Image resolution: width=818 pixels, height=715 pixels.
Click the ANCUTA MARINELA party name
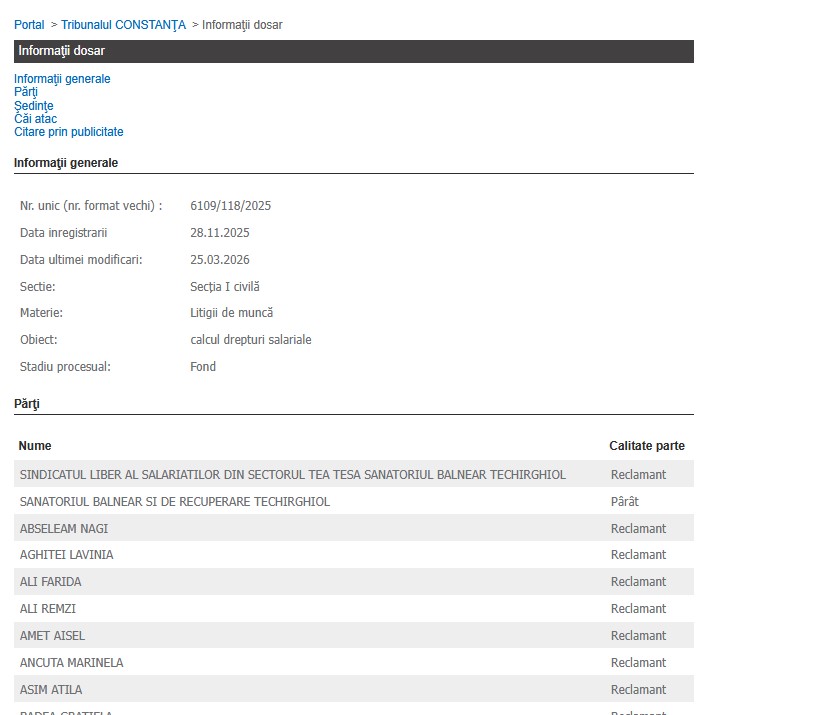[71, 663]
